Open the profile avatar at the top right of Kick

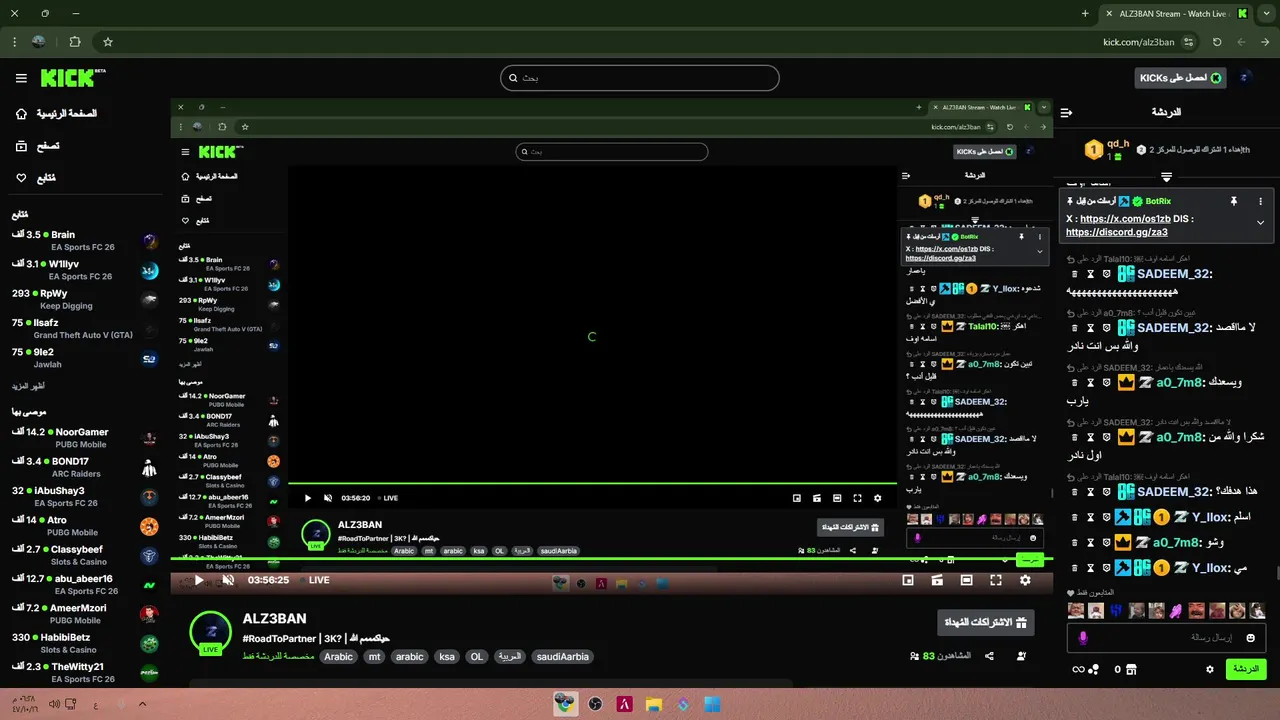point(1245,78)
